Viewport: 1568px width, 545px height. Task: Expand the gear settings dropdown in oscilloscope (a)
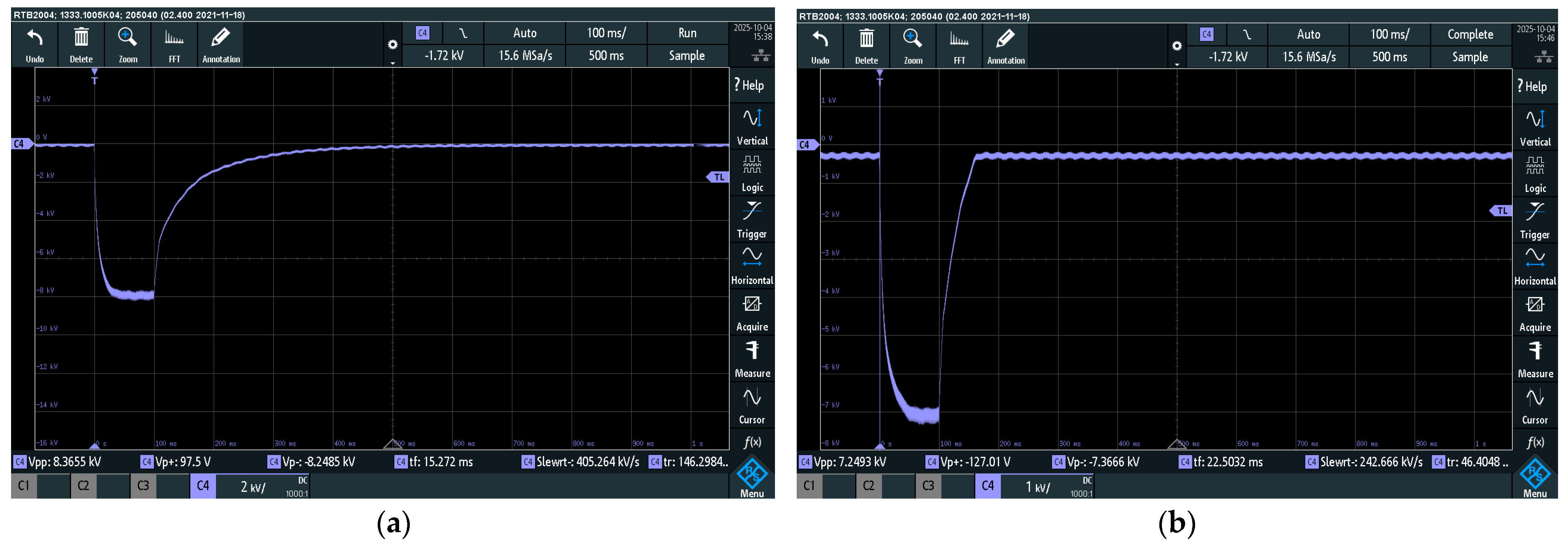click(x=392, y=46)
